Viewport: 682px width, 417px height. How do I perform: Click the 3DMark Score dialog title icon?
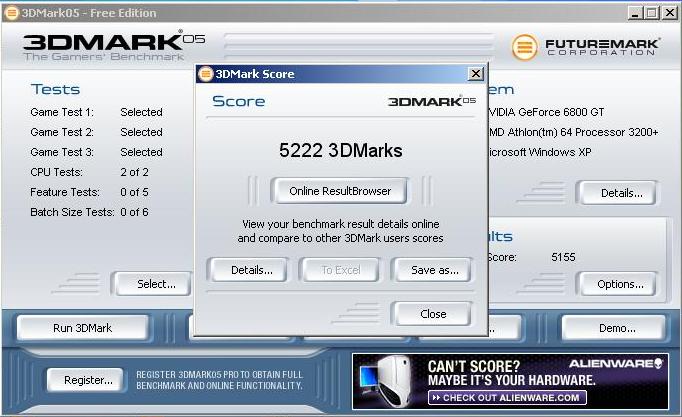click(x=205, y=74)
